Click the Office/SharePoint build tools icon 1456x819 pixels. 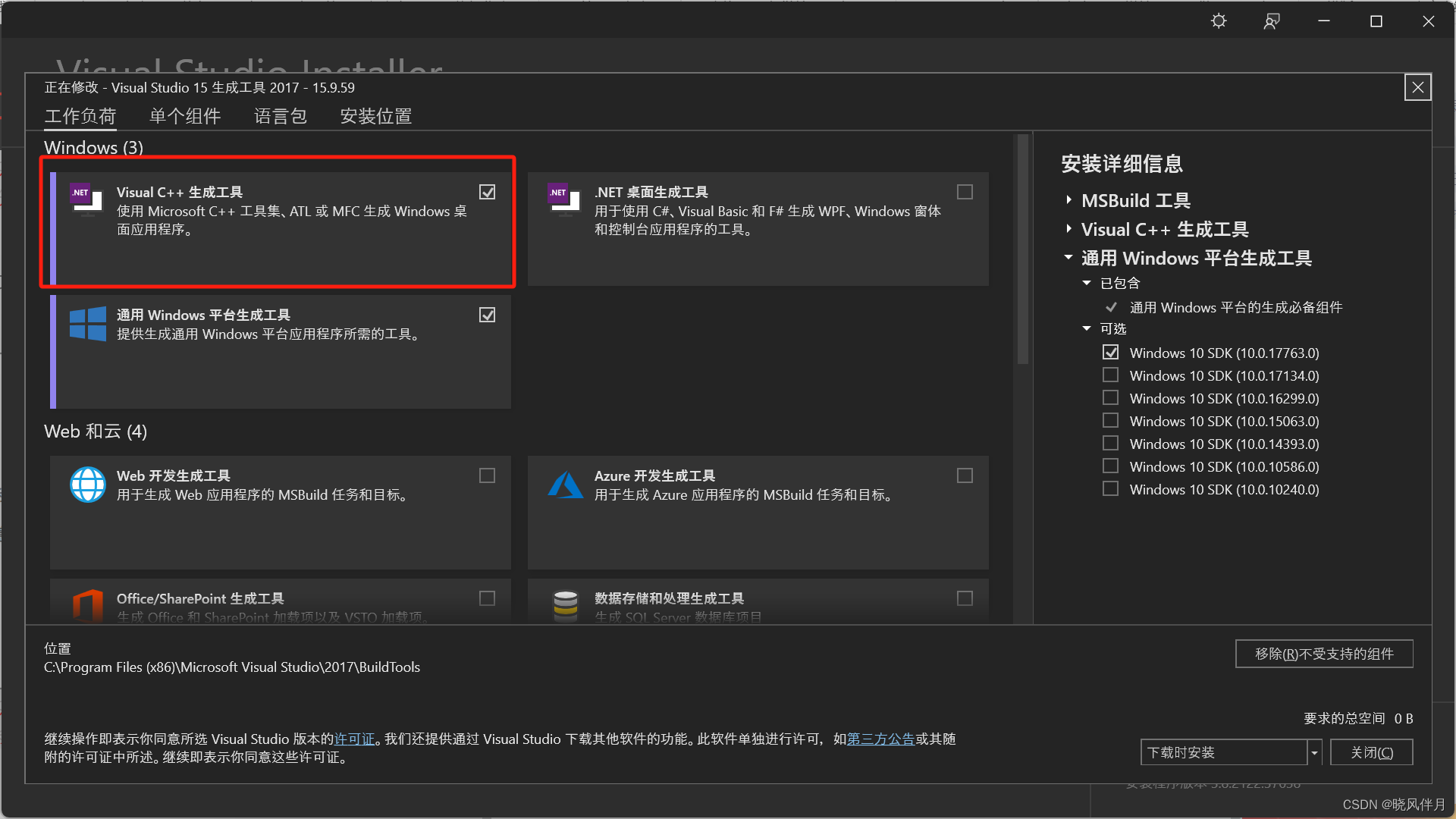coord(88,606)
